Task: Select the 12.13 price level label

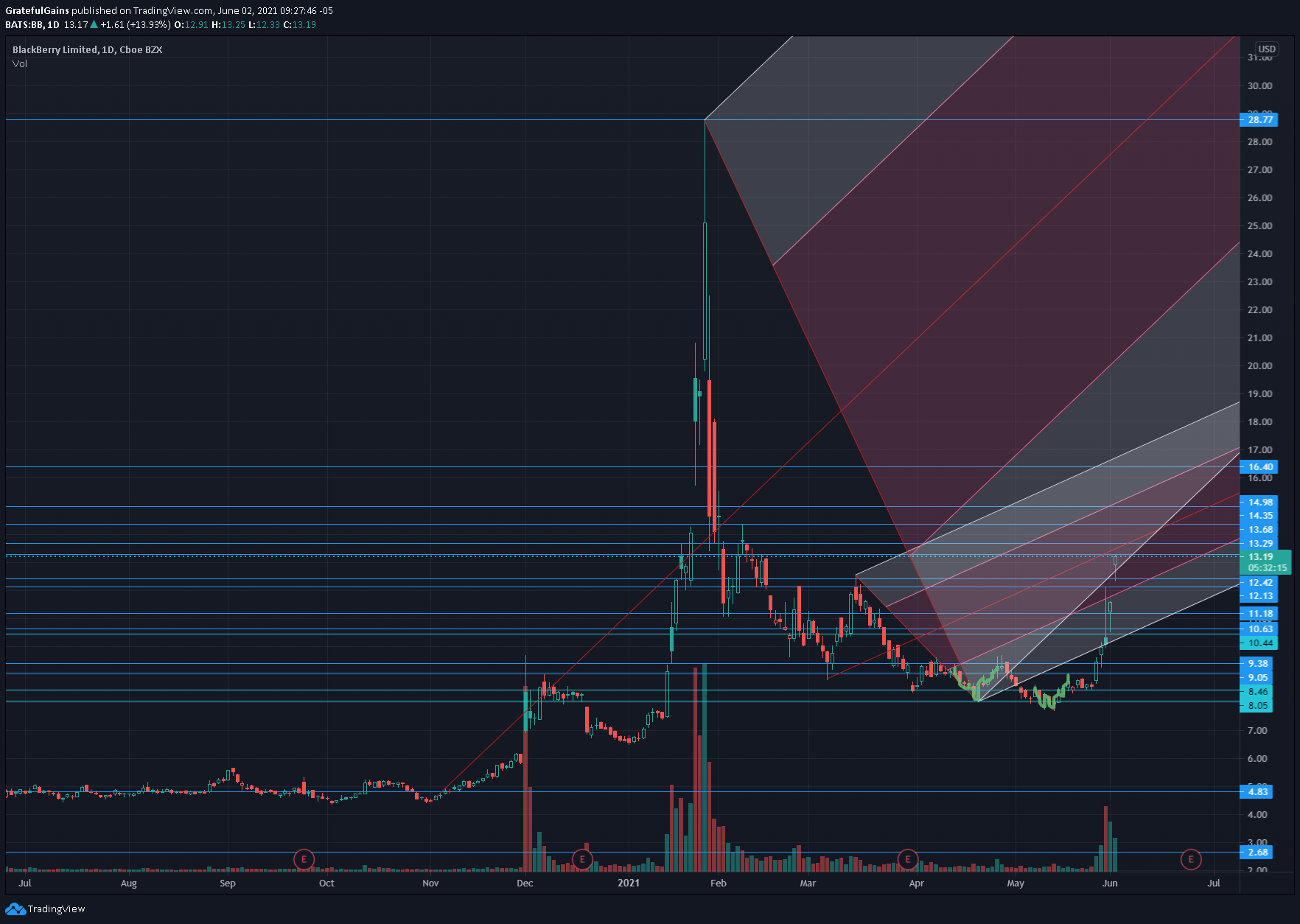Action: (x=1259, y=595)
